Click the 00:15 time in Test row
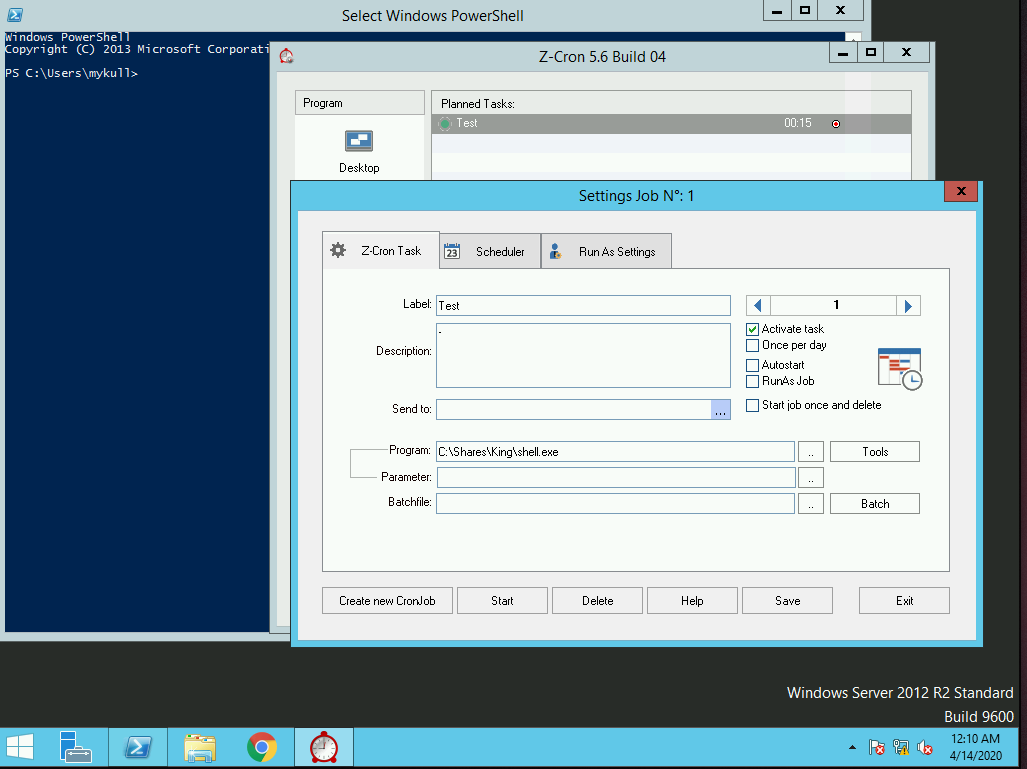 pos(798,123)
